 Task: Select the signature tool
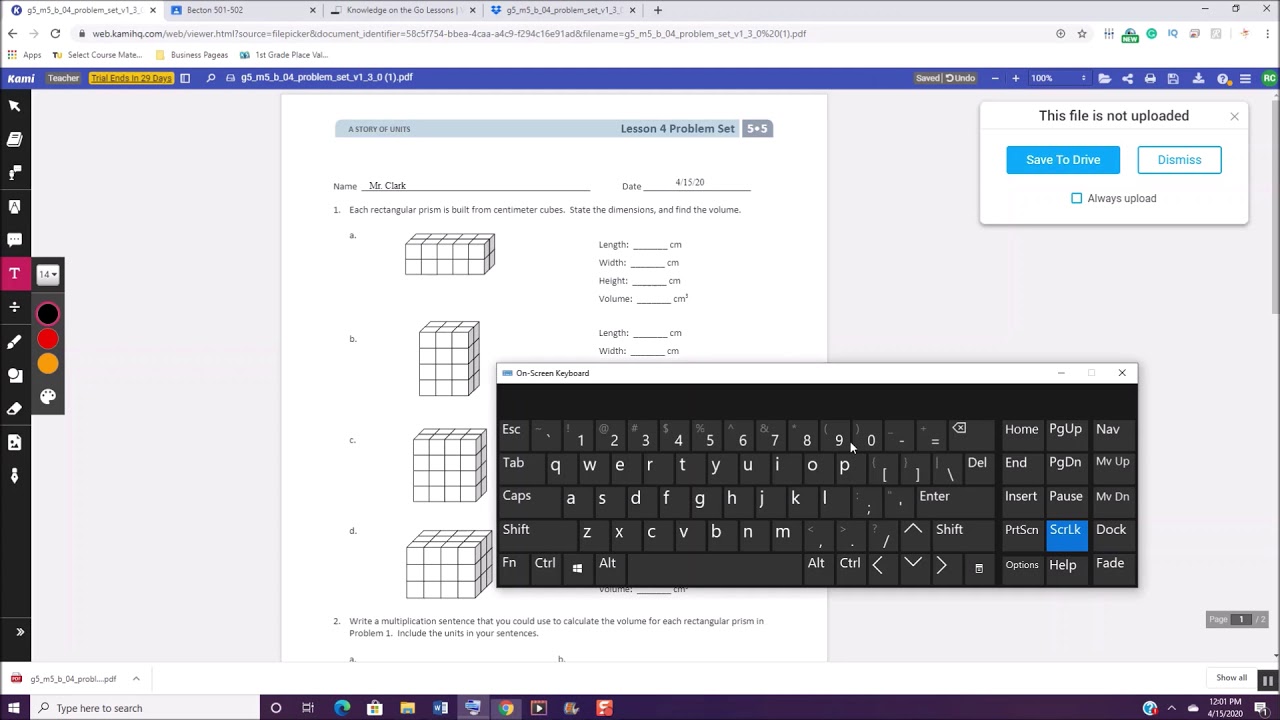15,476
